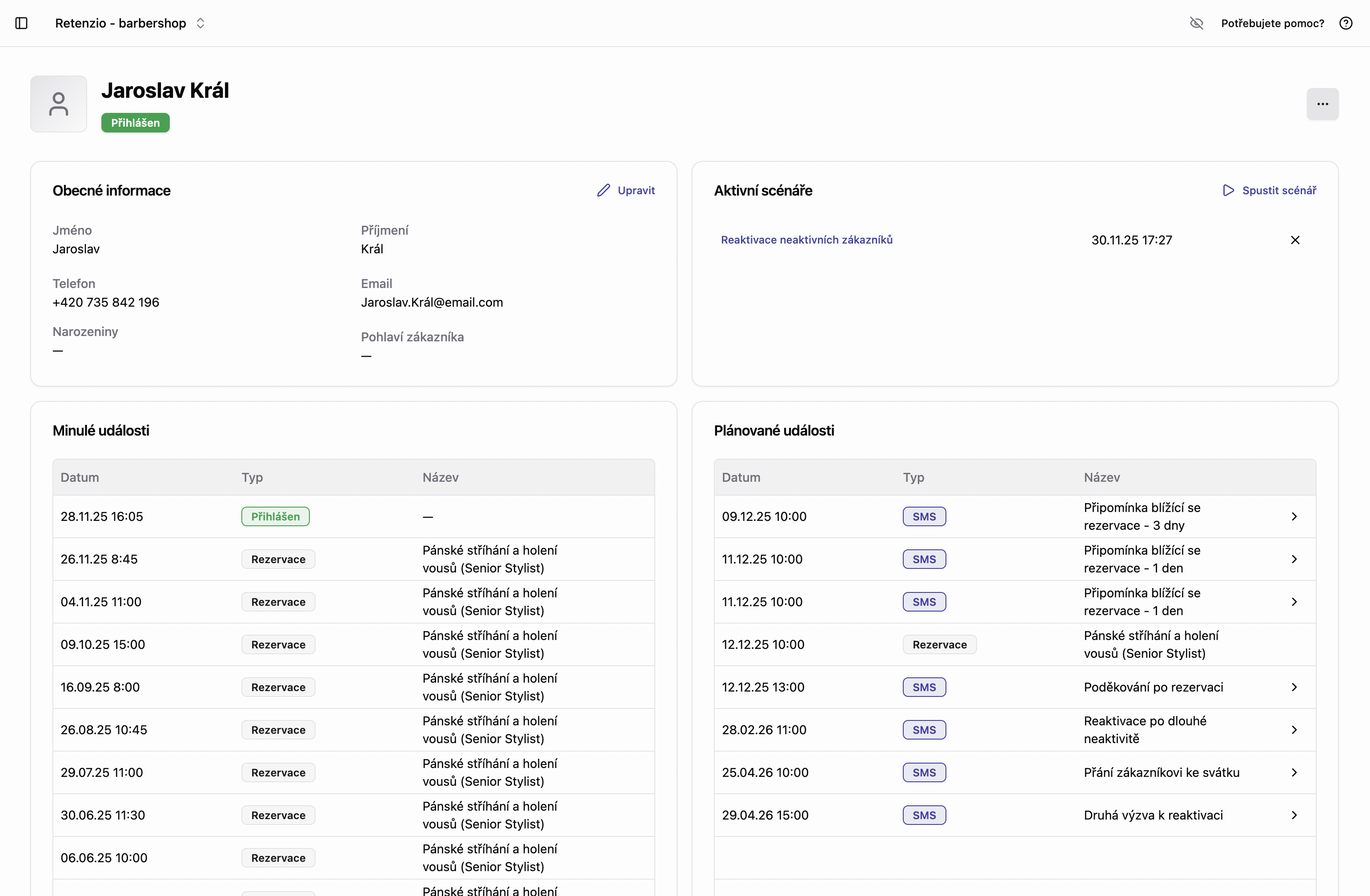
Task: Click the pencil Upravit edit icon
Action: 603,191
